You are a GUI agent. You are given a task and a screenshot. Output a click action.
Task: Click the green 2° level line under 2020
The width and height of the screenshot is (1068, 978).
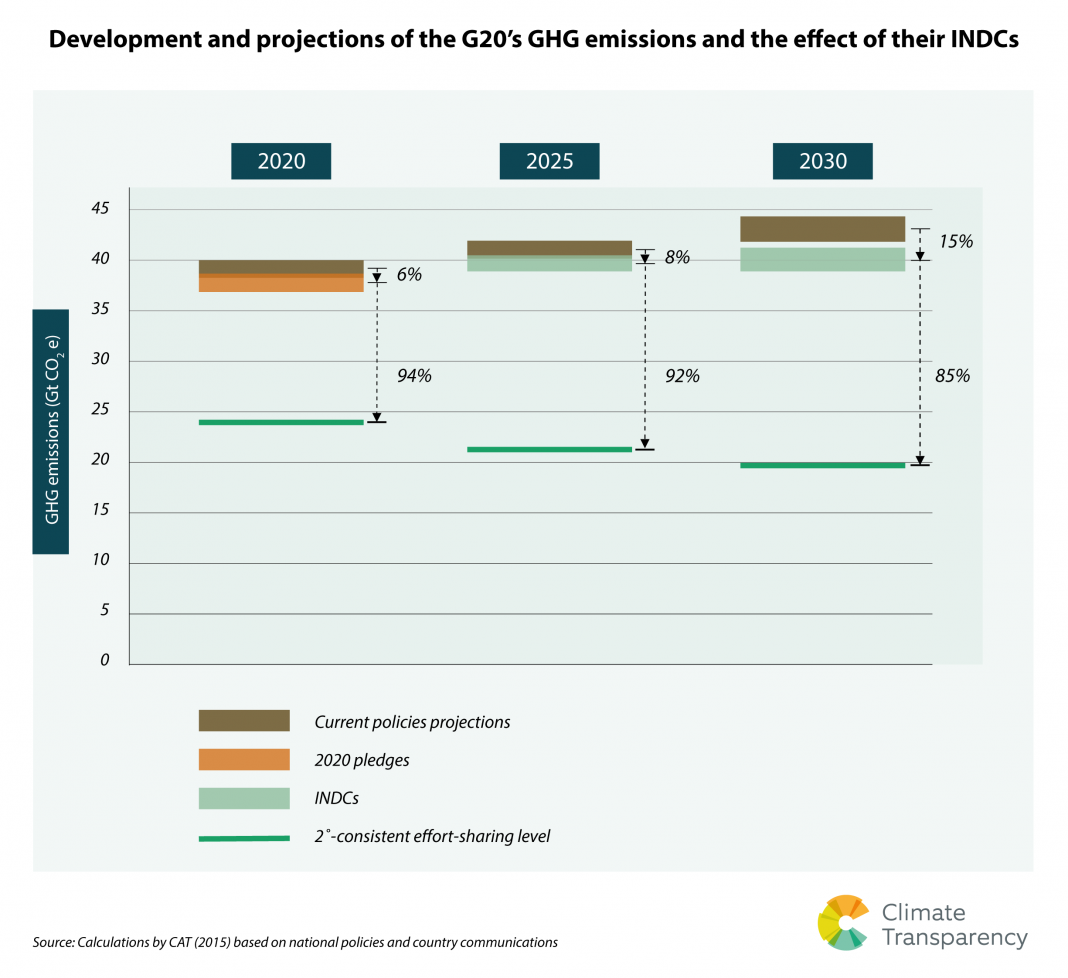281,422
